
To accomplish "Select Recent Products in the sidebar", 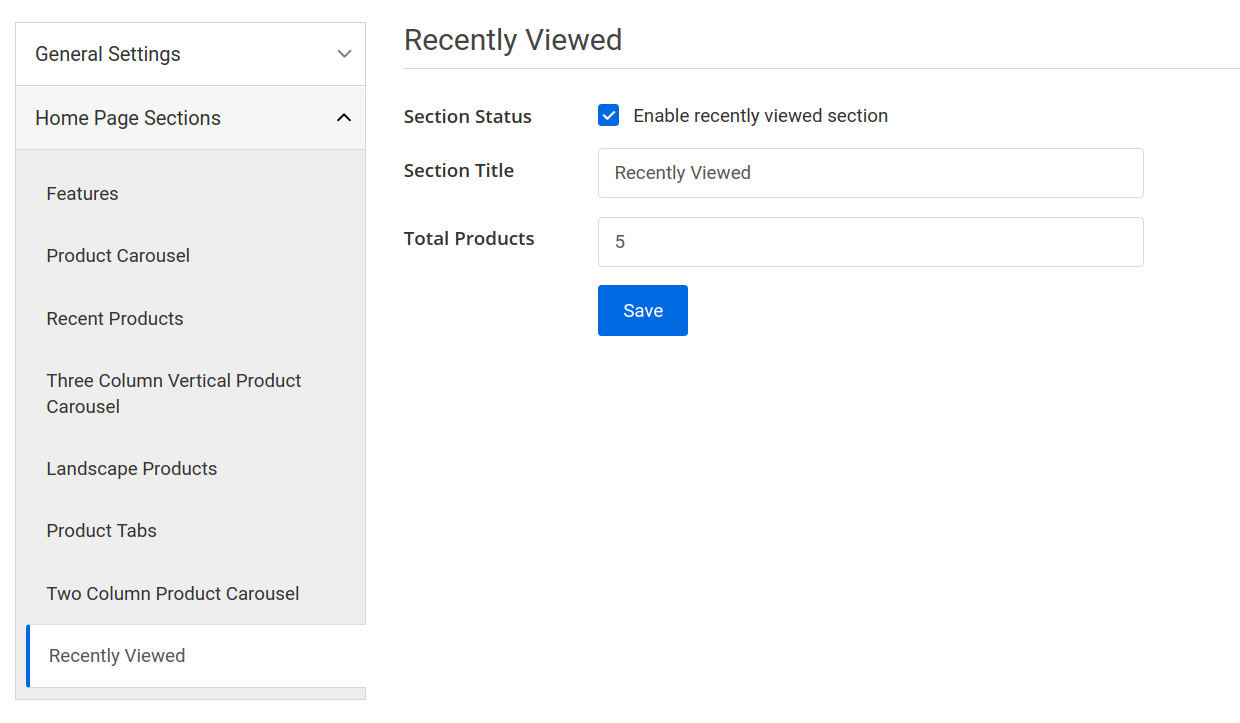I will coord(114,318).
